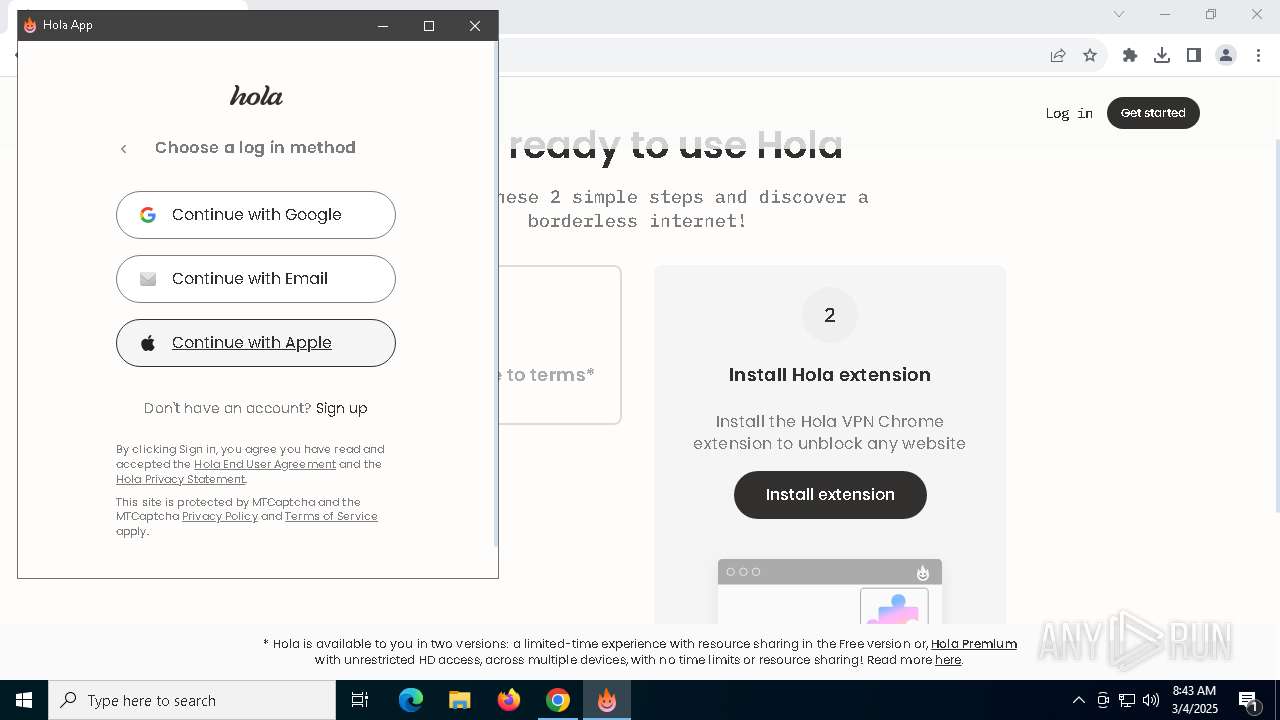This screenshot has width=1280, height=720.
Task: Switch to Hola app on taskbar
Action: pos(607,700)
